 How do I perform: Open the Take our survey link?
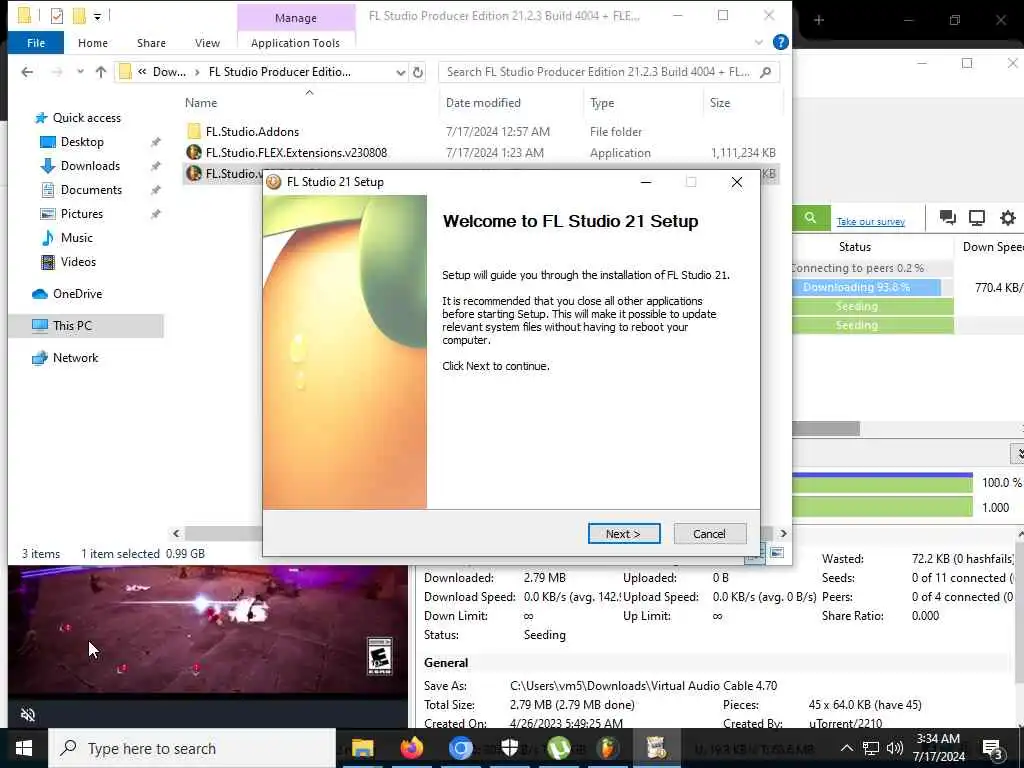871,221
